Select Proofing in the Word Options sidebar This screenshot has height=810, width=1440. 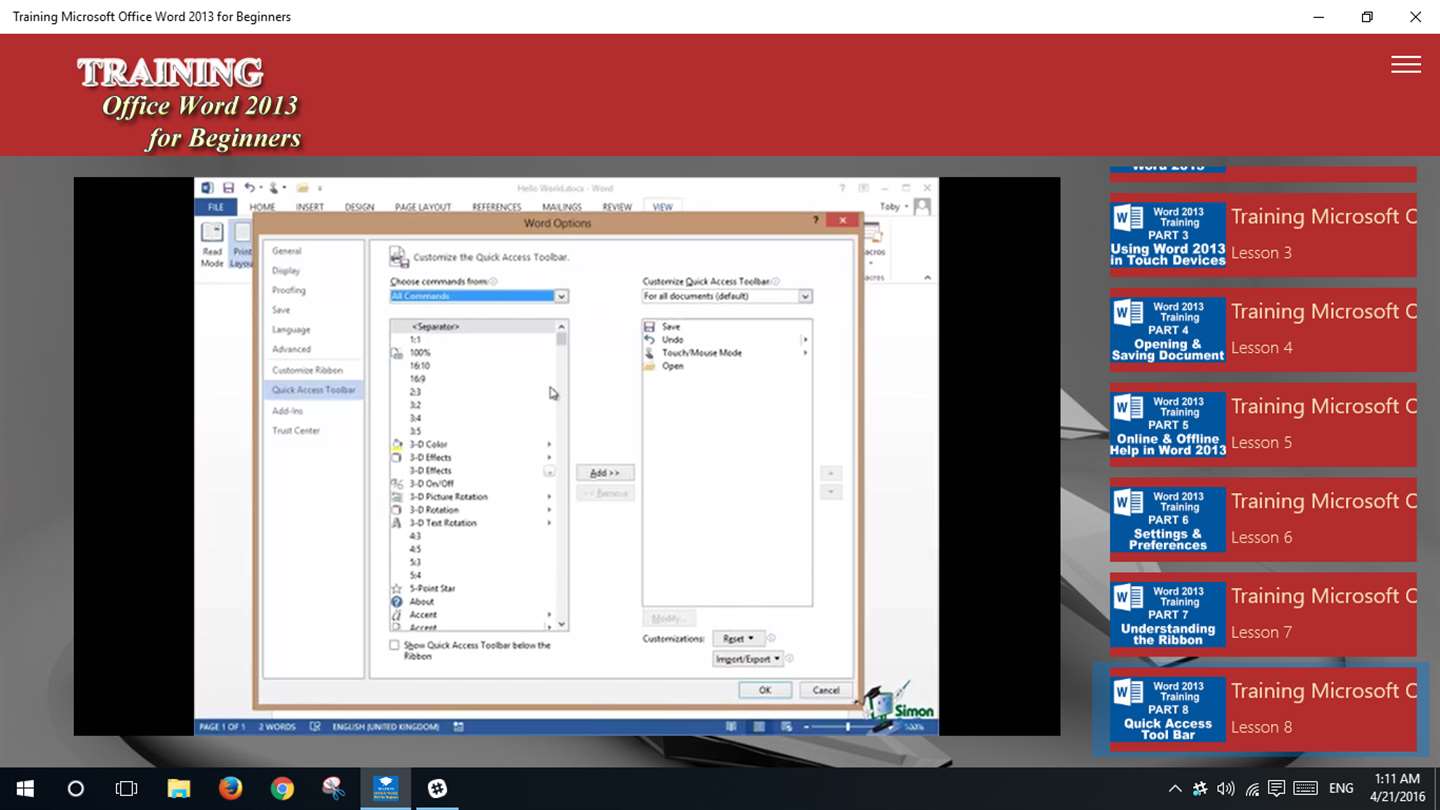pos(289,290)
